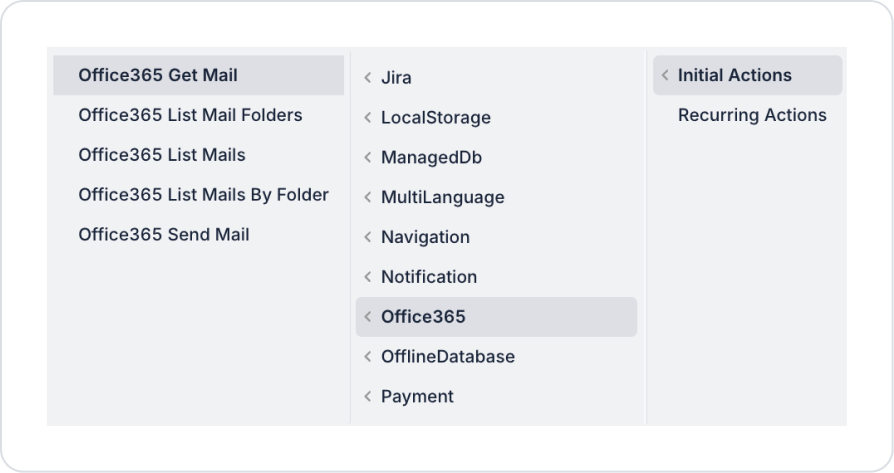894x473 pixels.
Task: Click chevron beside Payment
Action: pos(368,397)
